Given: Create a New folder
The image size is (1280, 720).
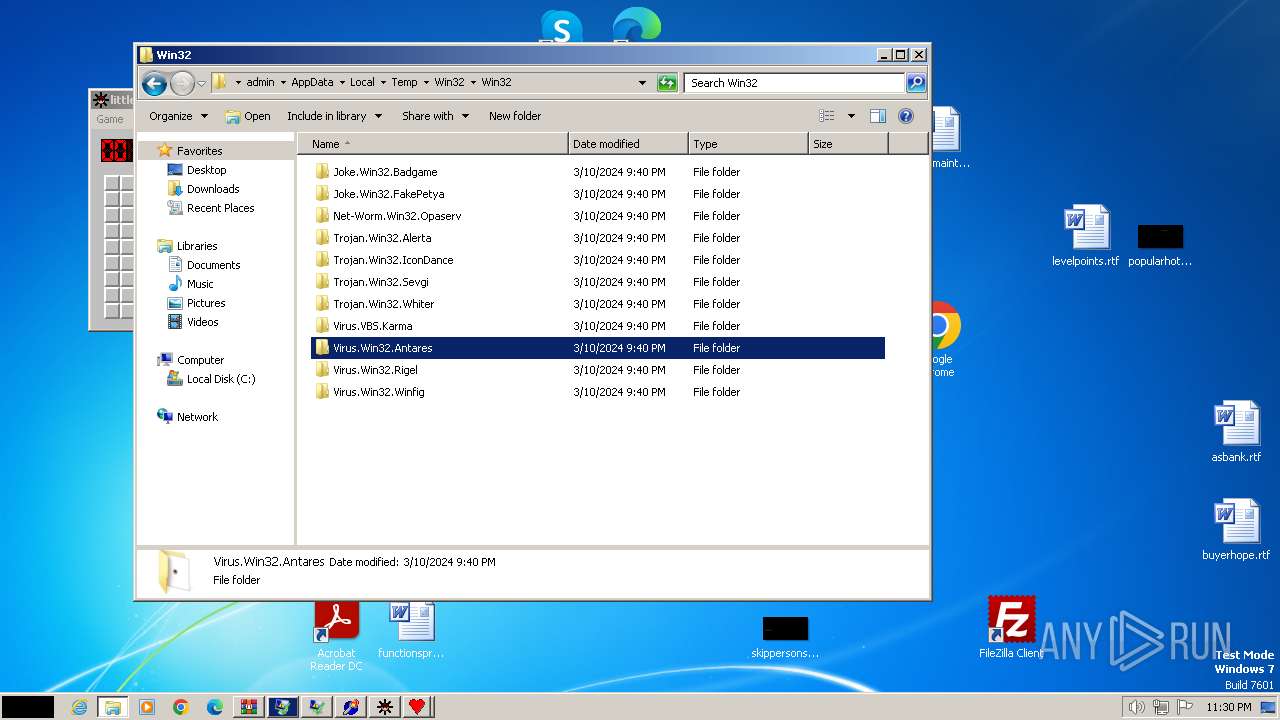Looking at the screenshot, I should [x=515, y=116].
